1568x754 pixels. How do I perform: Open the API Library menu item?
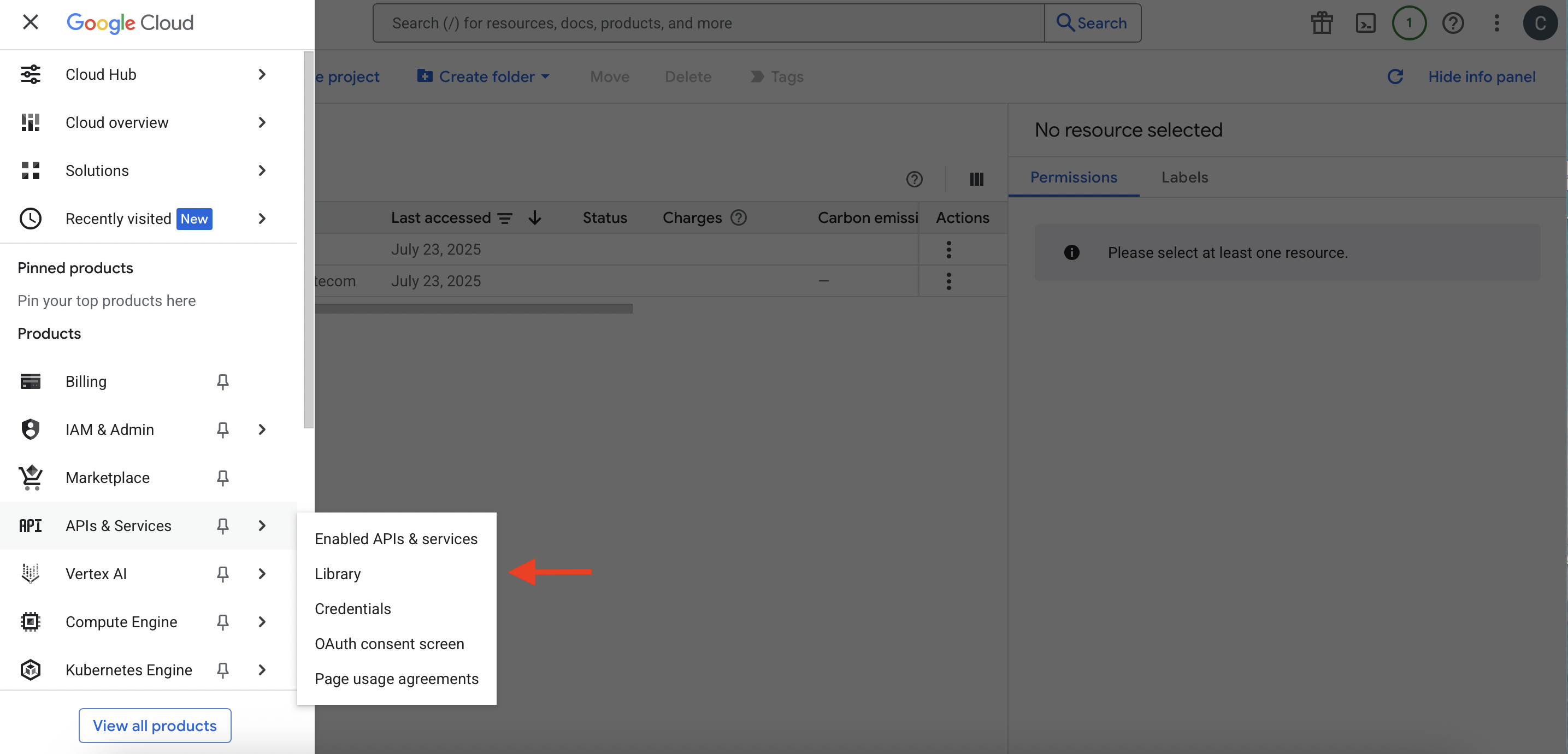click(396, 574)
